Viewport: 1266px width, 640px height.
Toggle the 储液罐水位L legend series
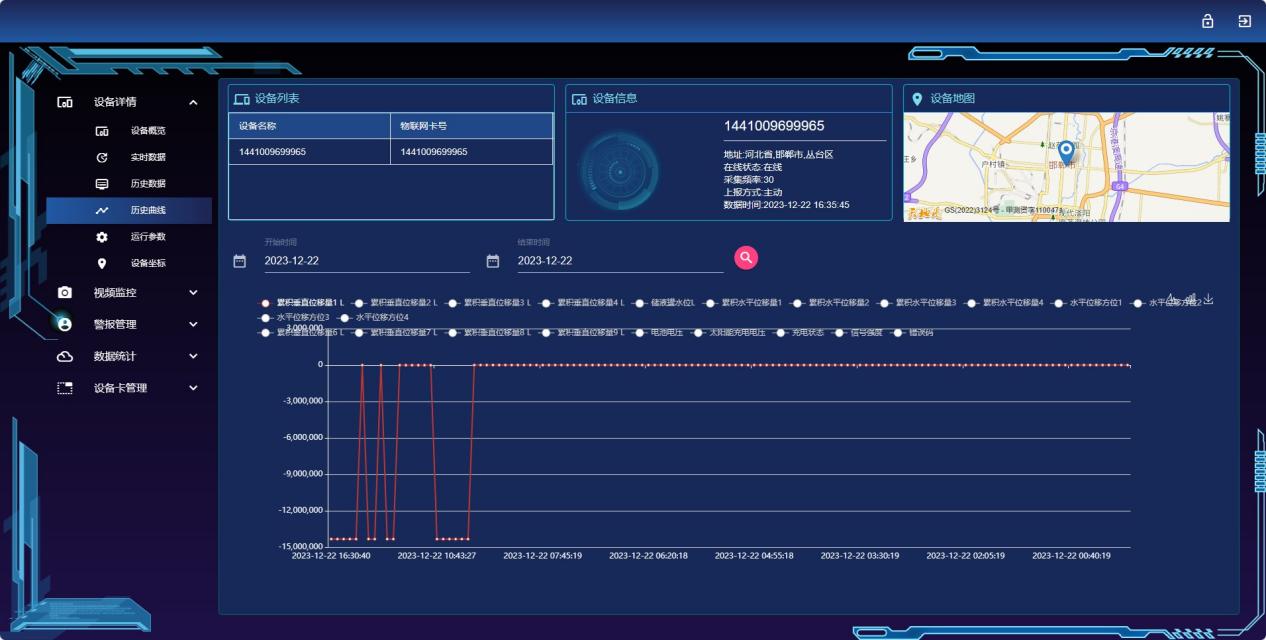coord(664,302)
